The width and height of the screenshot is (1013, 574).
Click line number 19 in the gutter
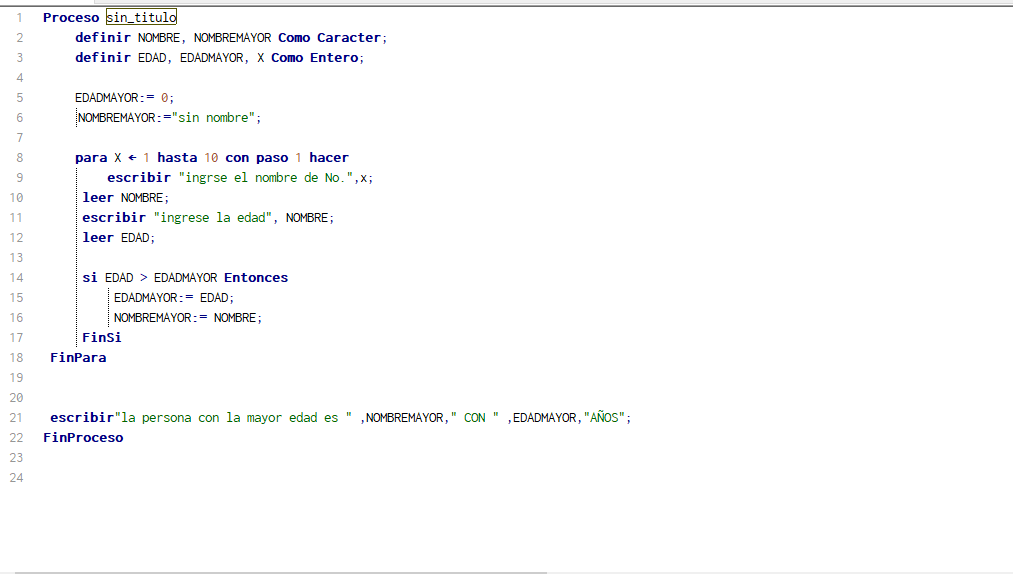16,377
